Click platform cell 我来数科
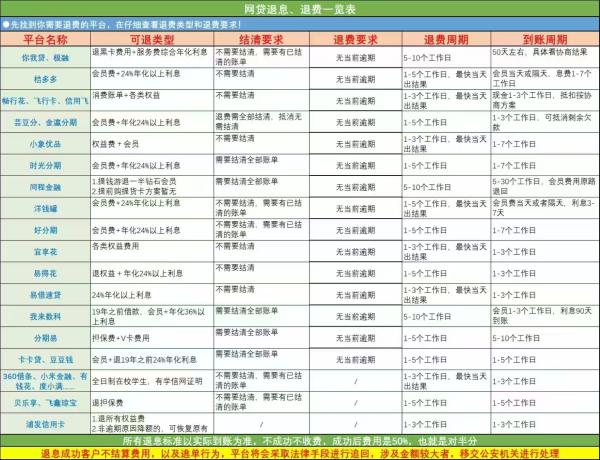Image resolution: width=600 pixels, height=460 pixels. pos(45,316)
